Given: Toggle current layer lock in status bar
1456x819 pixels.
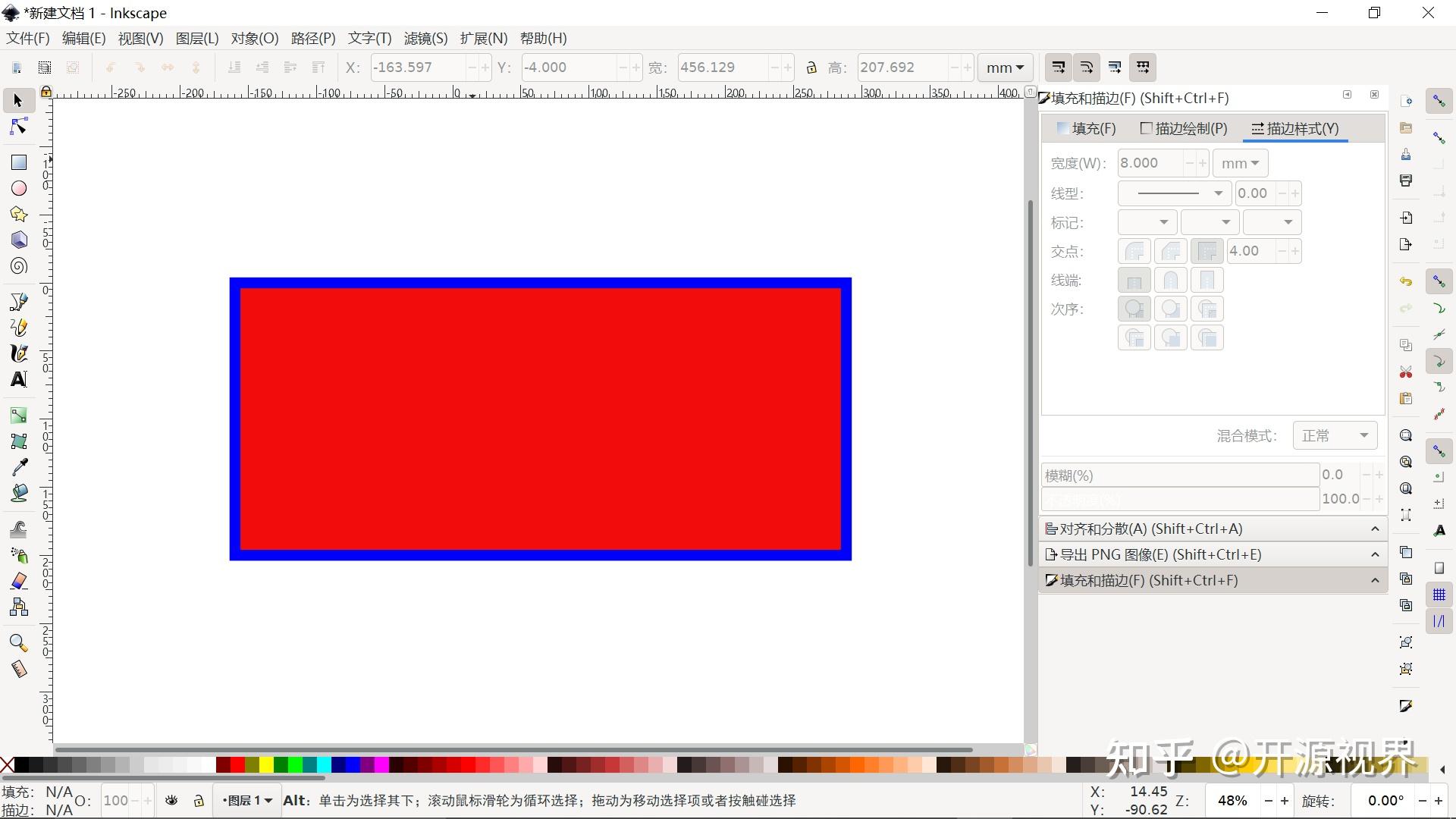Looking at the screenshot, I should tap(199, 800).
